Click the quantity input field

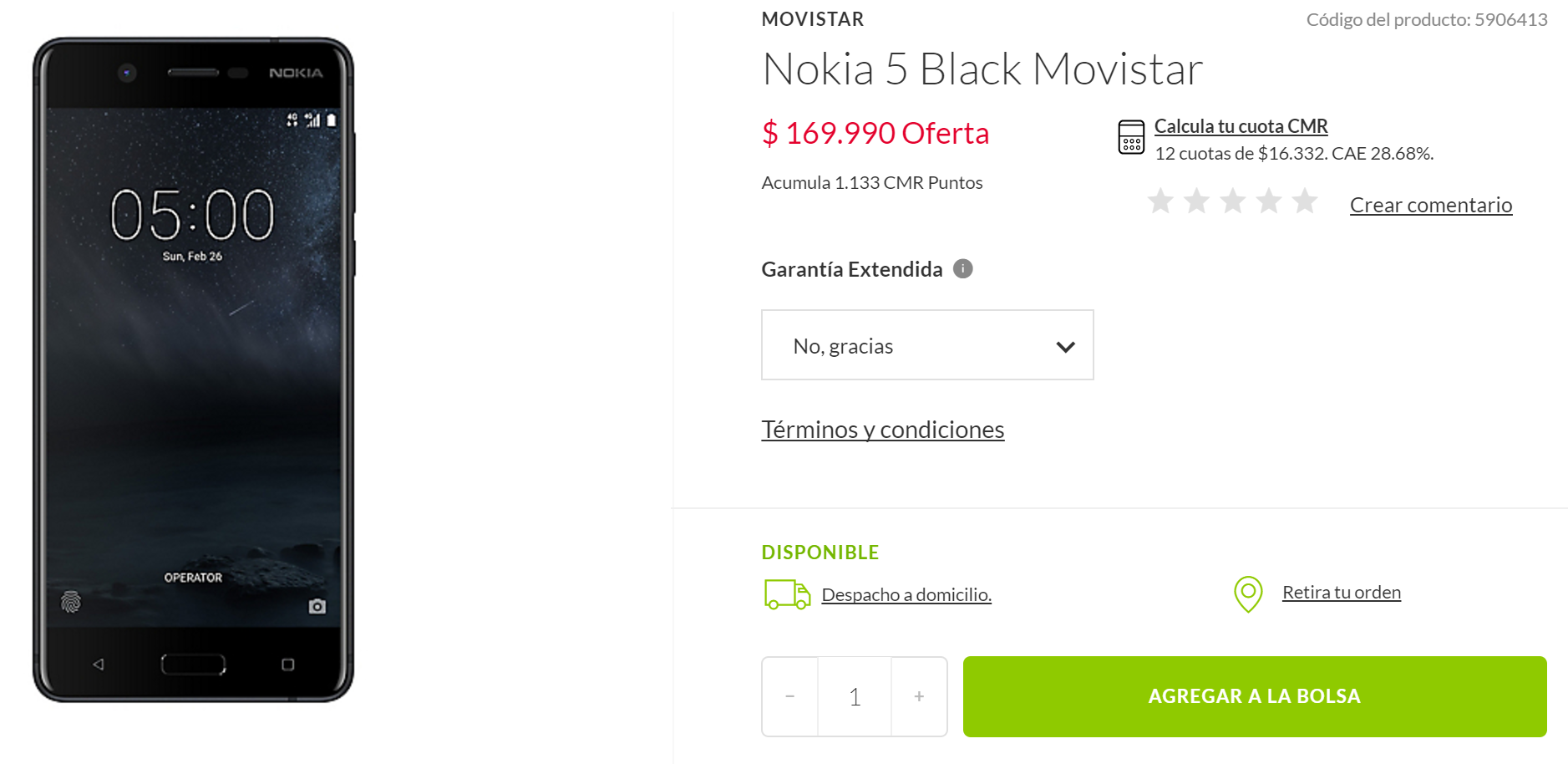coord(855,696)
